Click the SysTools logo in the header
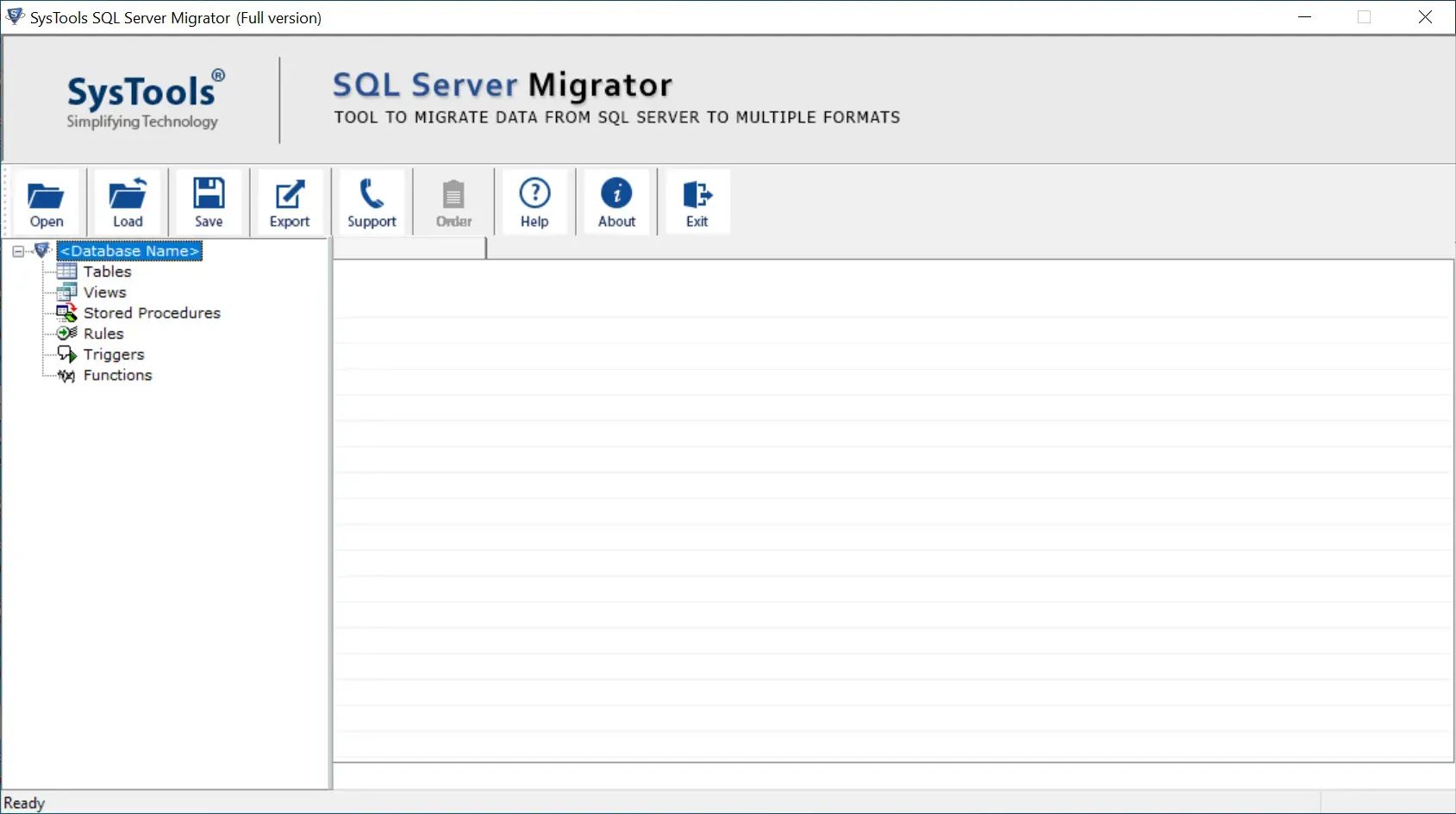This screenshot has width=1456, height=814. pos(141,97)
